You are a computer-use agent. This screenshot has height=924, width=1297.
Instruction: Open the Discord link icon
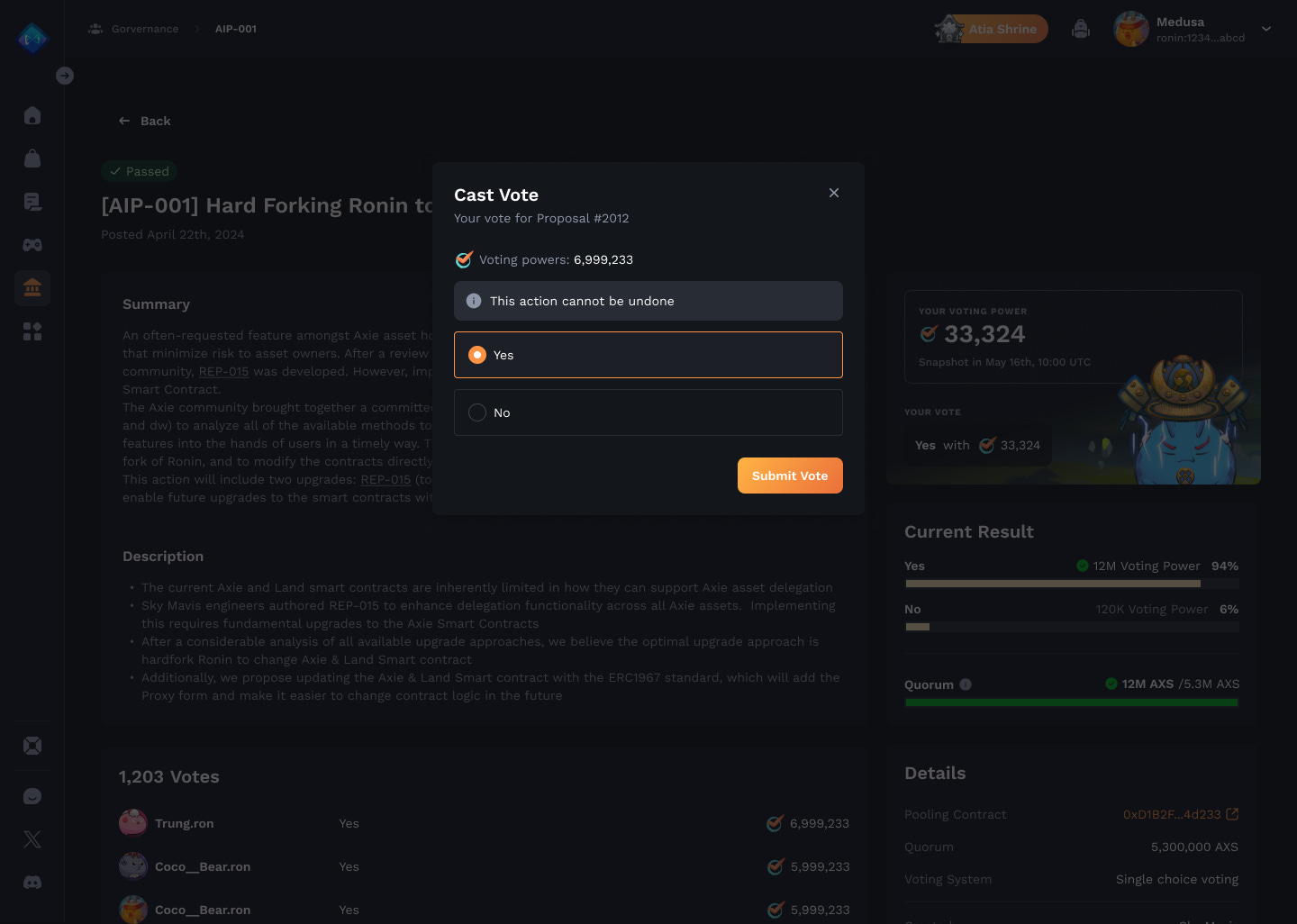tap(32, 883)
